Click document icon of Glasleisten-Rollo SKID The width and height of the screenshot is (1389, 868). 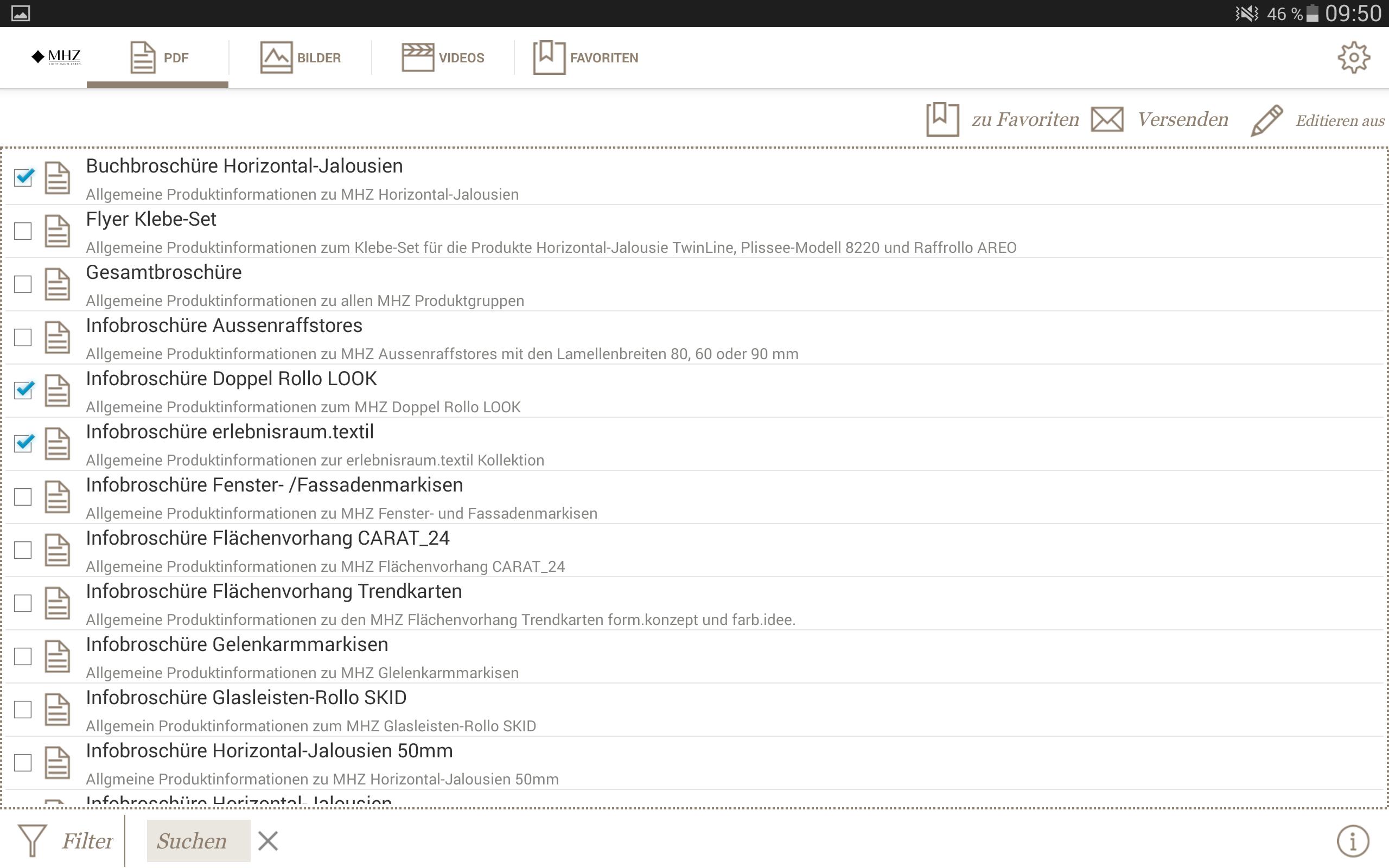tap(58, 710)
